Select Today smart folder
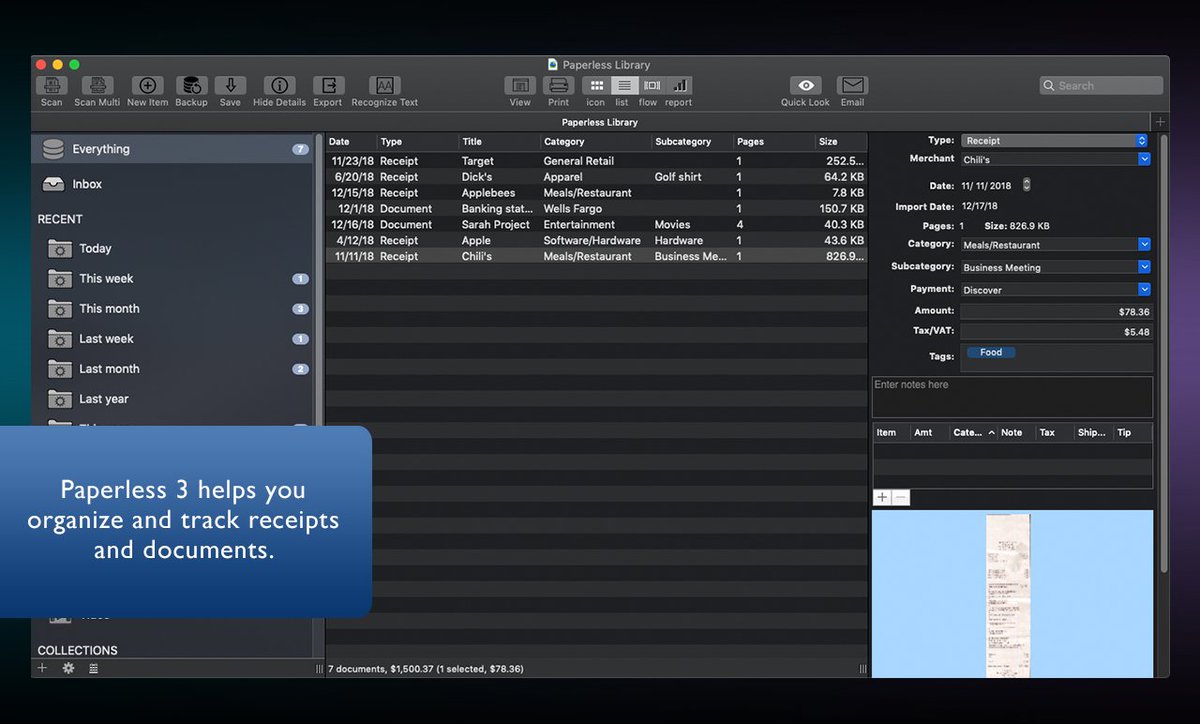This screenshot has width=1200, height=724. tap(172, 249)
